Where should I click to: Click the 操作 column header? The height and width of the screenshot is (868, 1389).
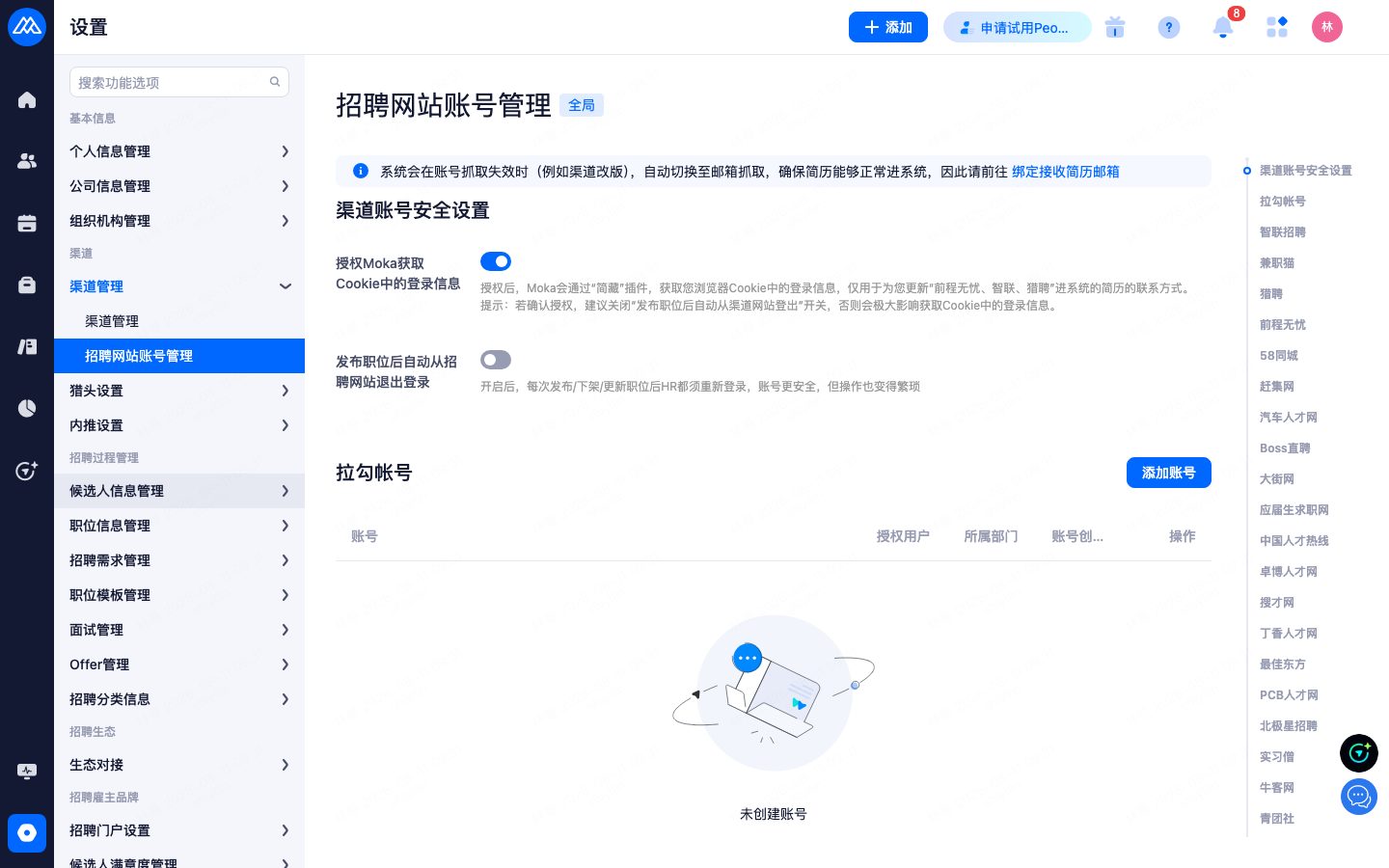pos(1183,536)
